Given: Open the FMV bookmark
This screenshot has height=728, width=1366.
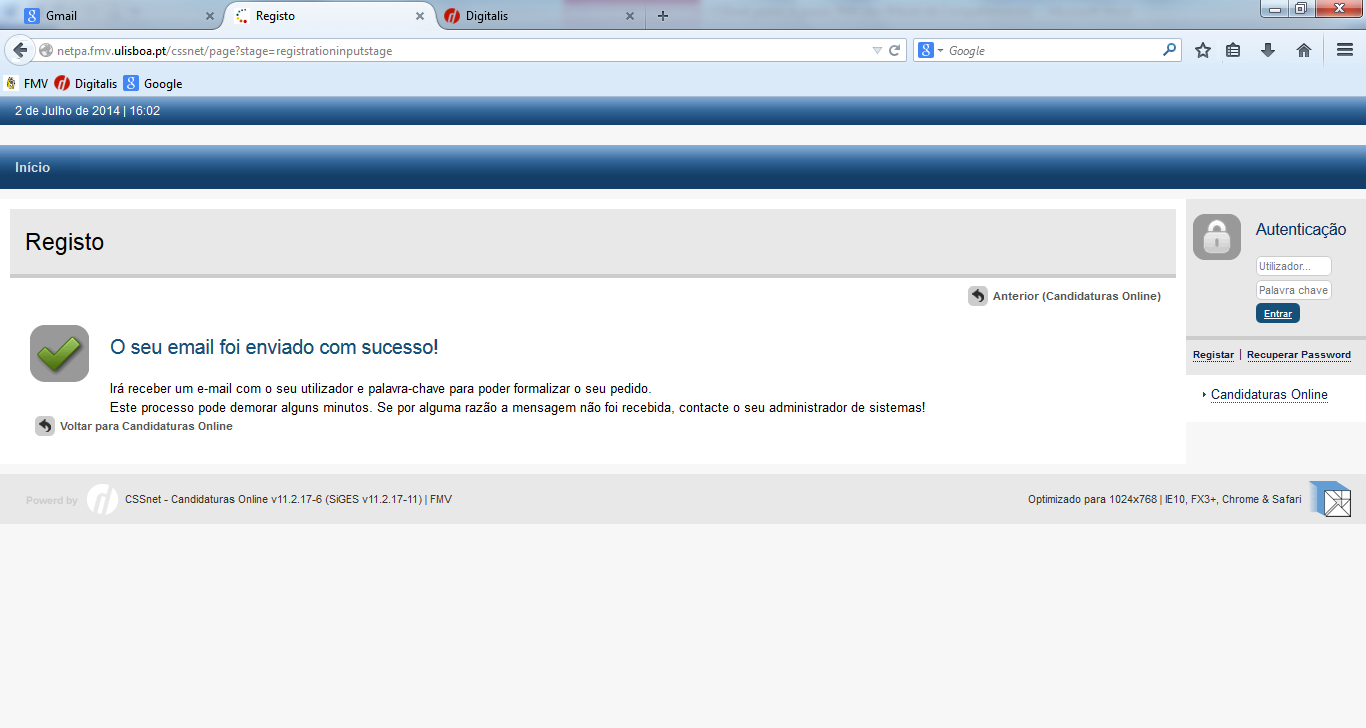Looking at the screenshot, I should click(26, 84).
